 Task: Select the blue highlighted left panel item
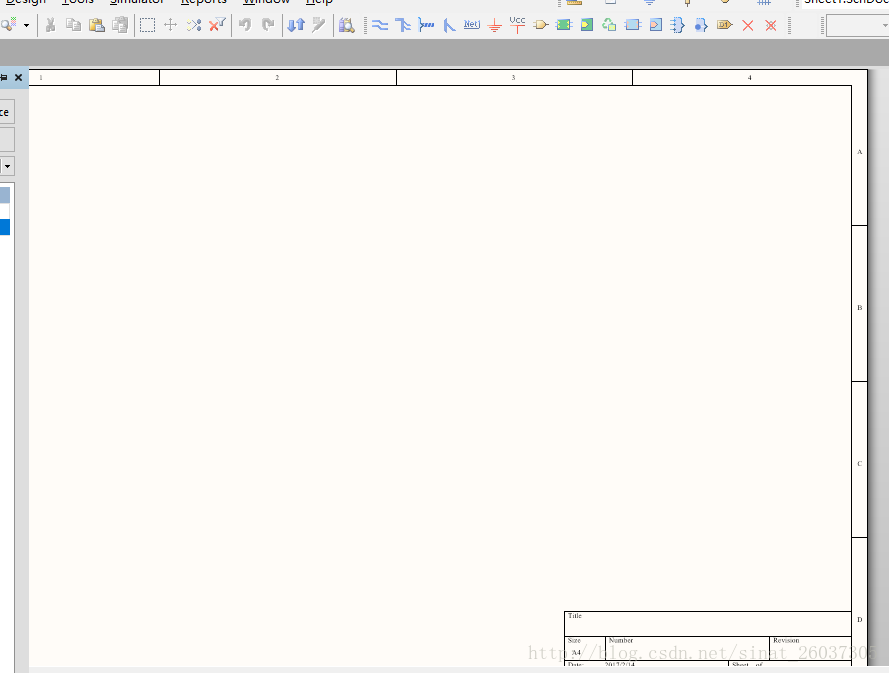(x=5, y=227)
